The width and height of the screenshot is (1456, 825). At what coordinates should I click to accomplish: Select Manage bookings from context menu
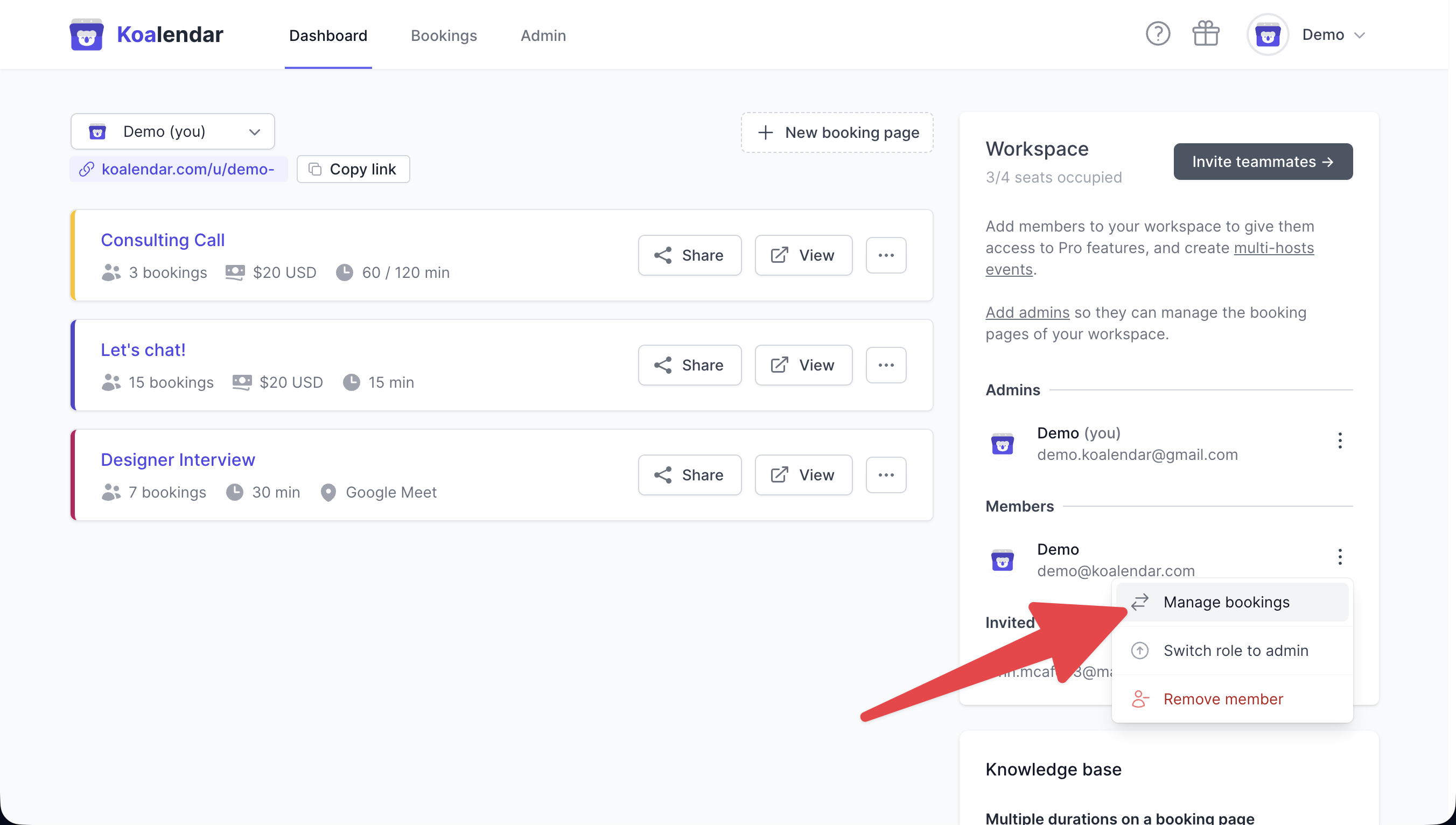[x=1226, y=602]
